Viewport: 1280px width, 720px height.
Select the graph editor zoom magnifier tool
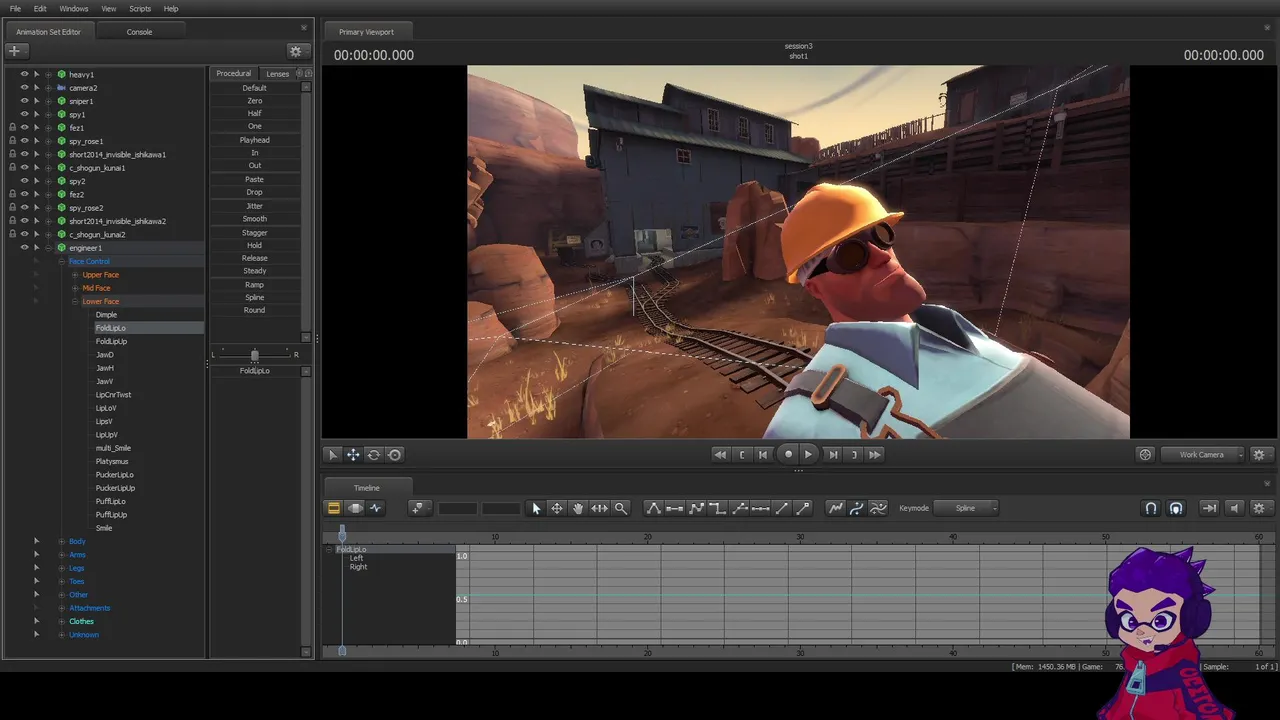click(621, 508)
